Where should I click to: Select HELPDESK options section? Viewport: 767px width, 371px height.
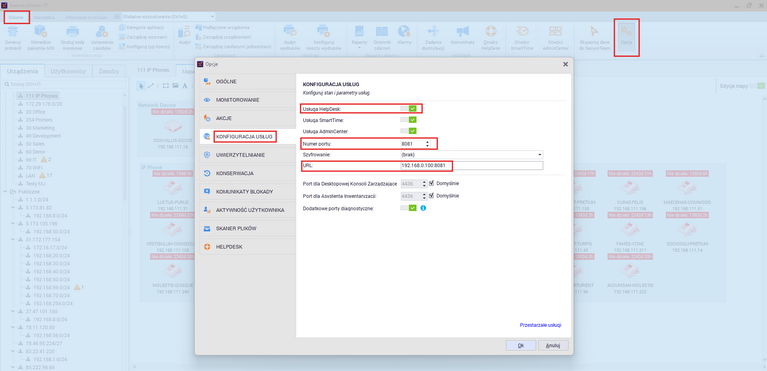pos(248,247)
